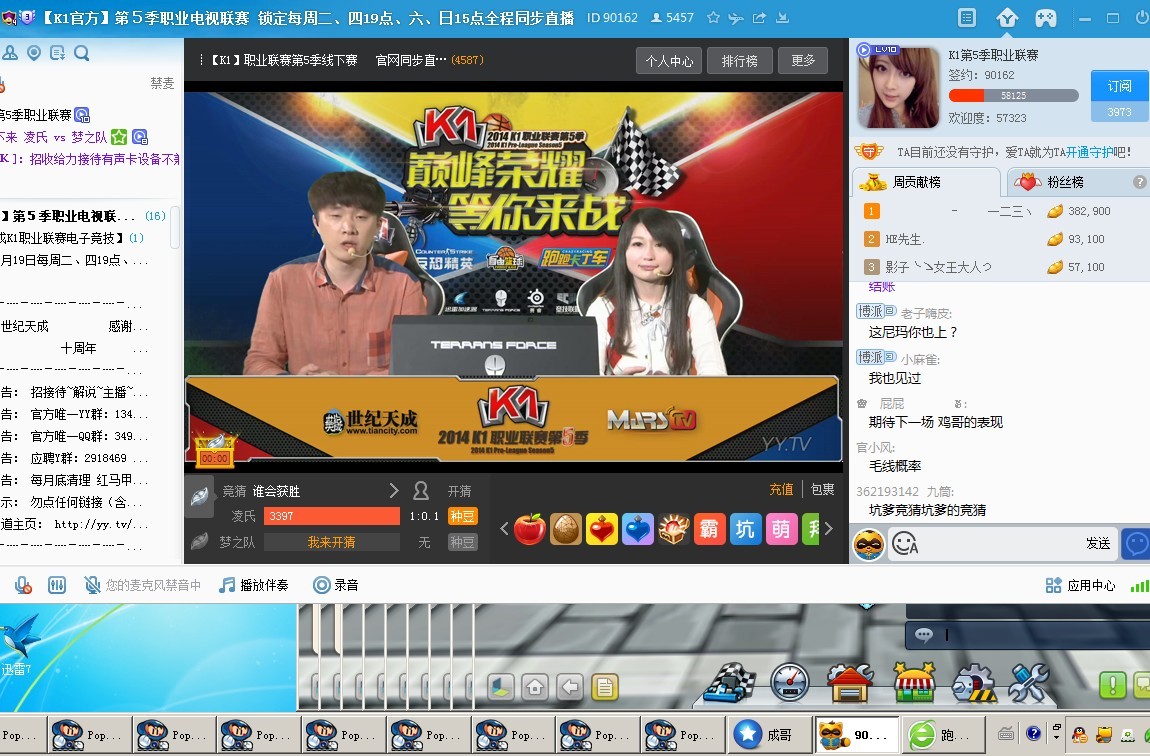The width and height of the screenshot is (1150, 756).
Task: Open the YY home icon in title bar
Action: tap(1007, 18)
